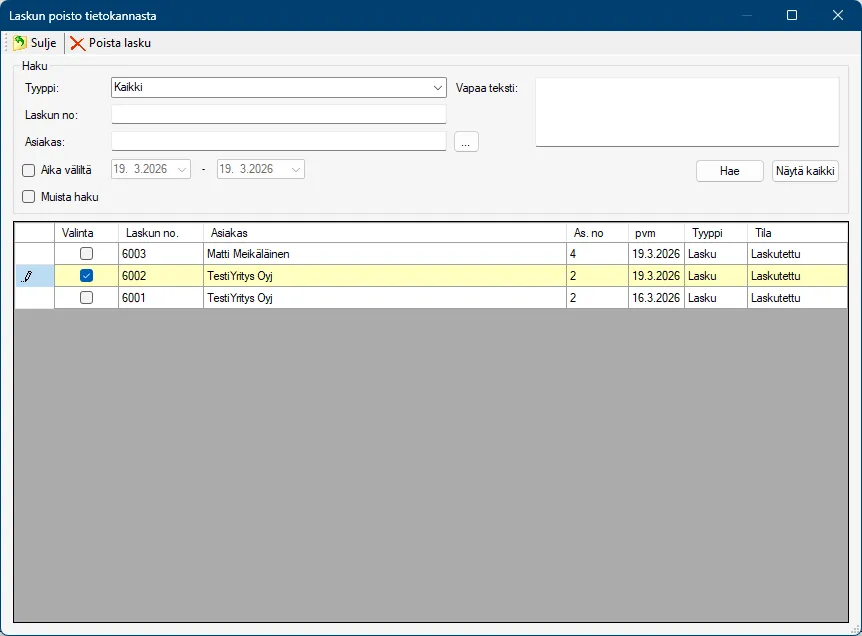Open customer browse with the ellipsis button
The width and height of the screenshot is (862, 636).
pos(466,141)
